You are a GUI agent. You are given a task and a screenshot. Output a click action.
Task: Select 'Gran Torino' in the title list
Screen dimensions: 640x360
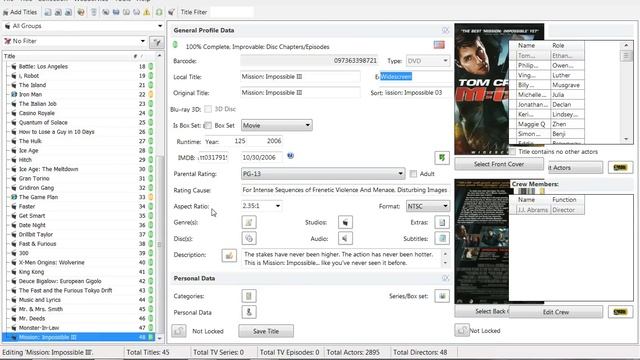(34, 178)
